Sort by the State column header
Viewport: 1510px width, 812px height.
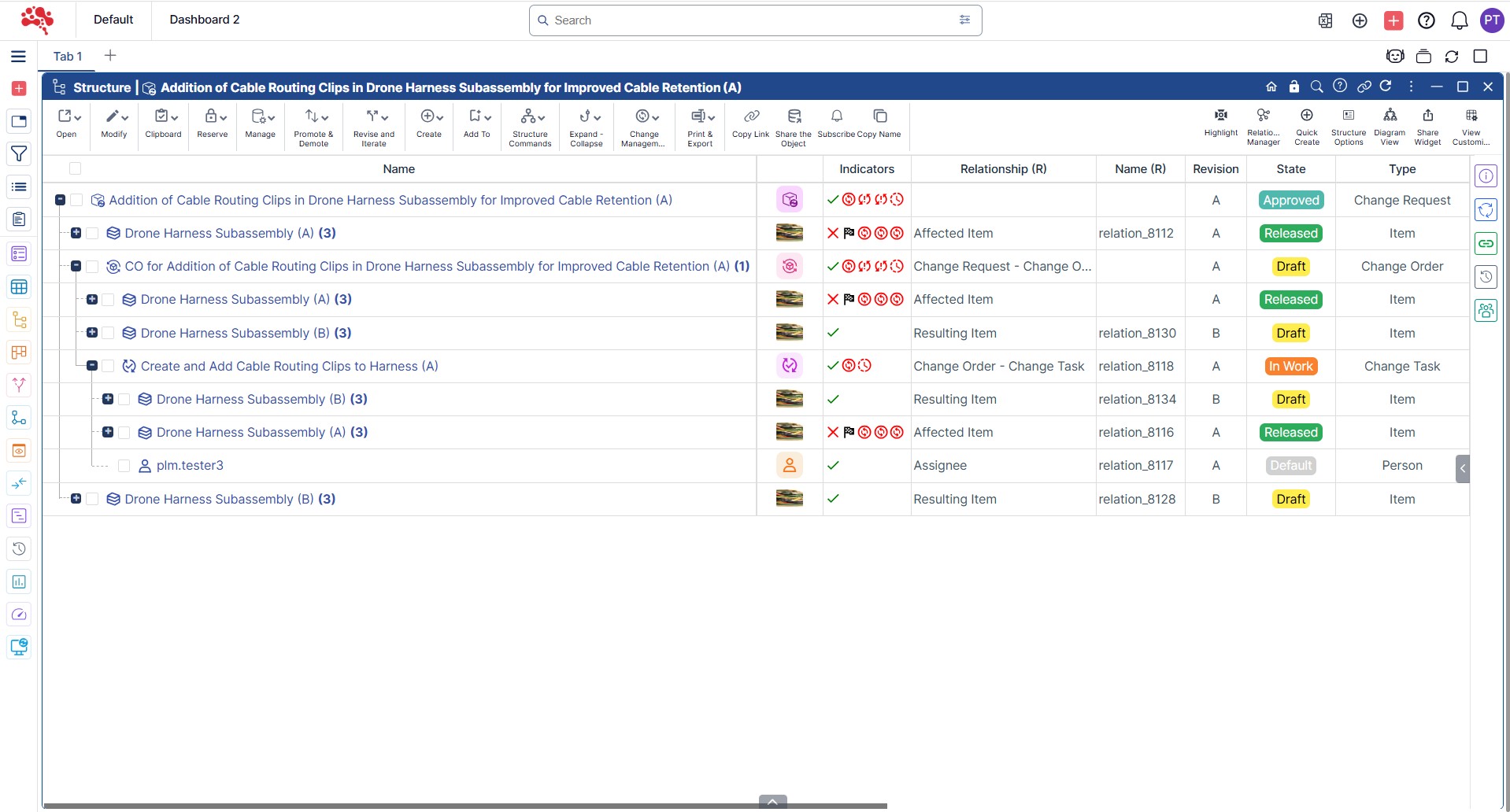coord(1290,169)
